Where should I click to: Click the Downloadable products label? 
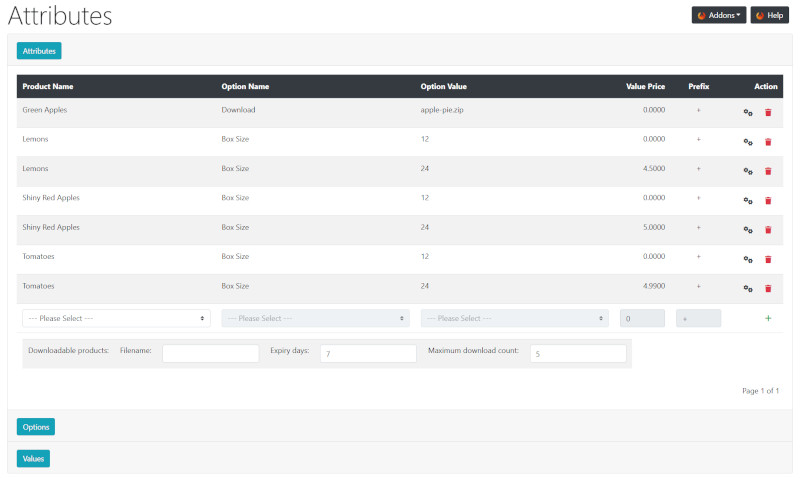(68, 350)
